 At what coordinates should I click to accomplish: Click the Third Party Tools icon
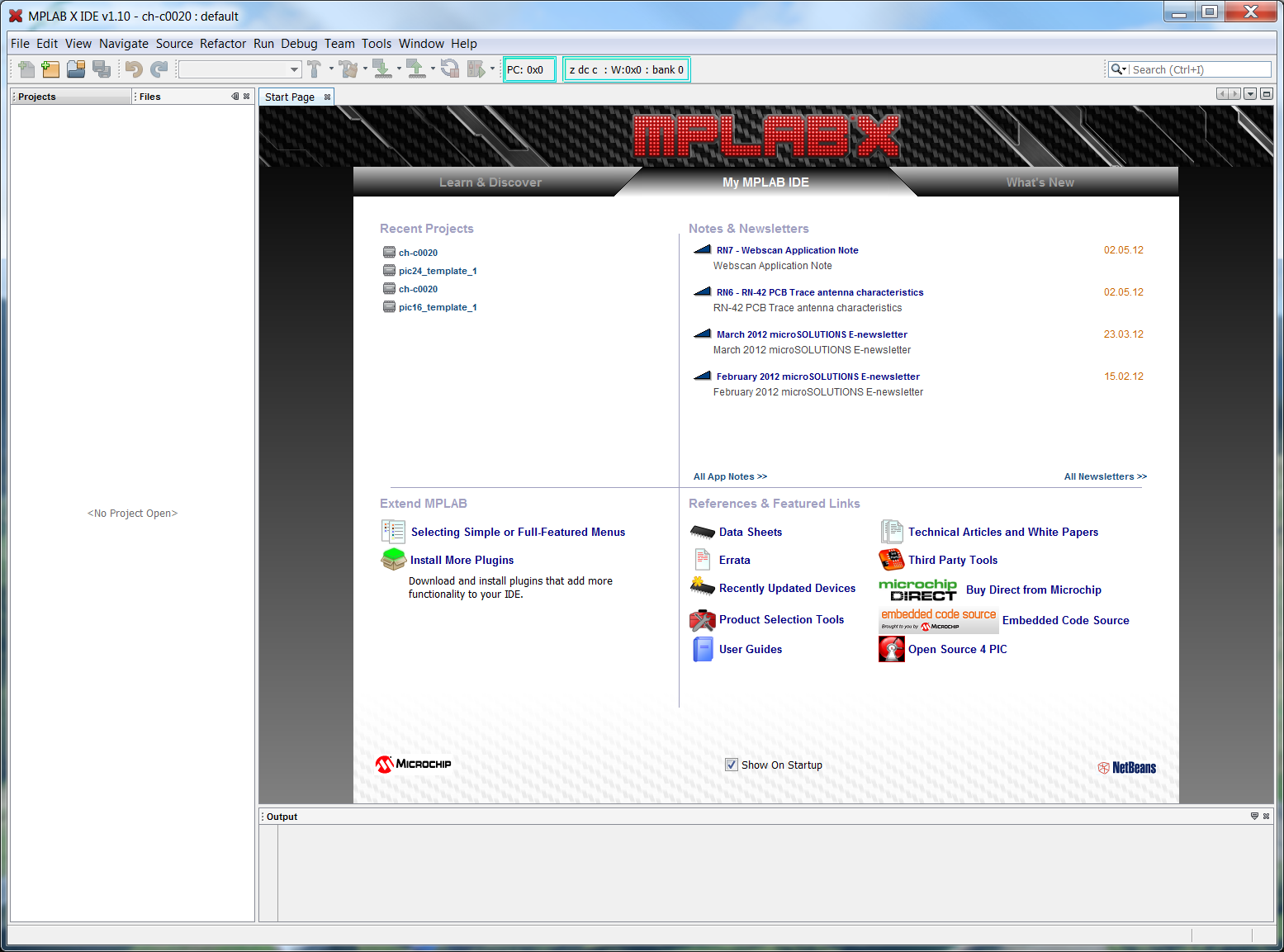click(x=892, y=560)
